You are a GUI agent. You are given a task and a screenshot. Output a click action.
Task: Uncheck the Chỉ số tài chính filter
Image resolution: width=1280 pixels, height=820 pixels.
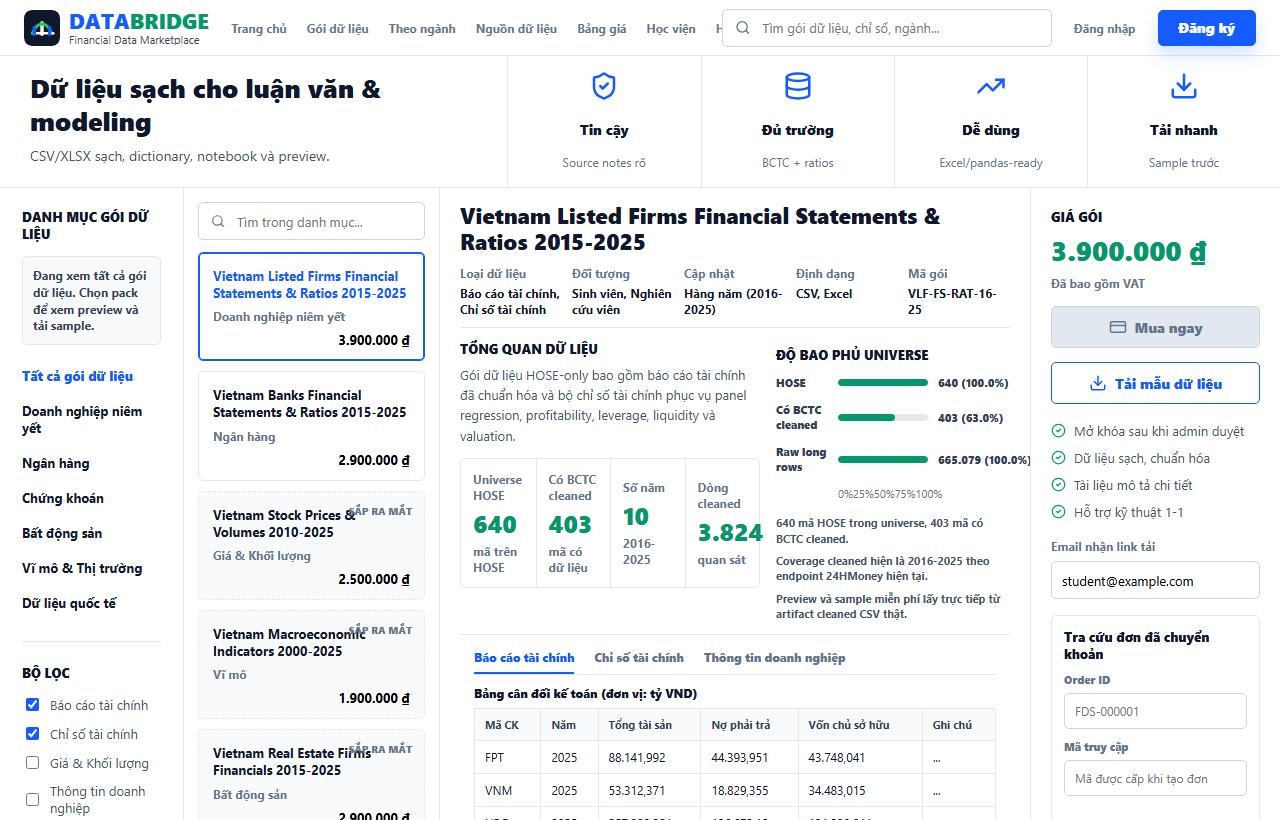pyautogui.click(x=32, y=734)
